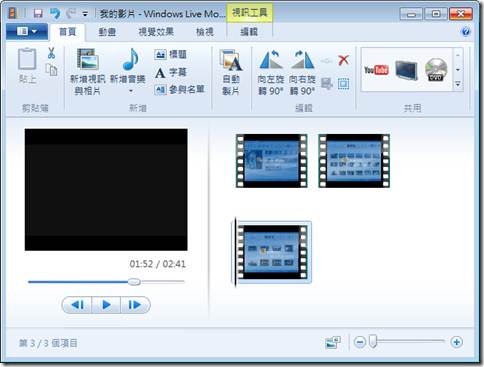Rotate right 90° (向右旋轉 90°)
This screenshot has height=367, width=484.
302,72
